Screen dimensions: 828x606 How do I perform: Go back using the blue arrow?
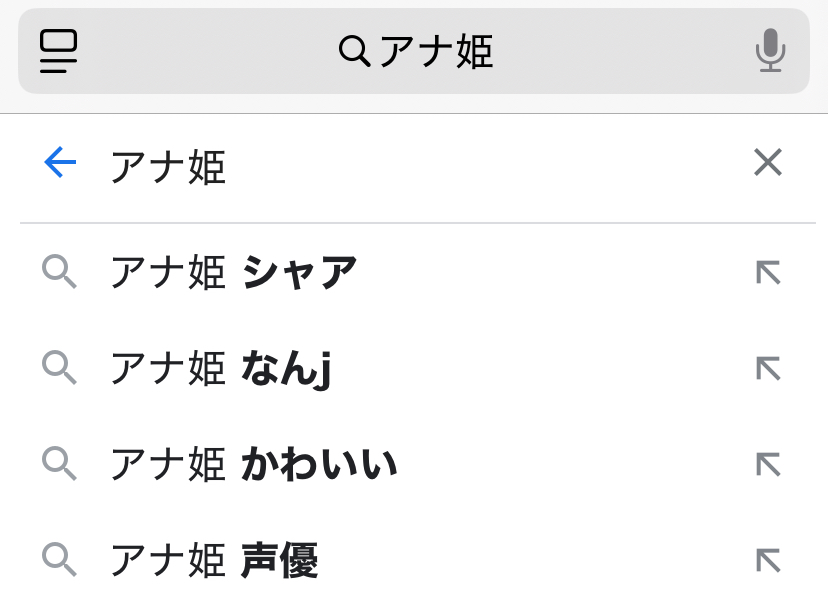(x=60, y=162)
